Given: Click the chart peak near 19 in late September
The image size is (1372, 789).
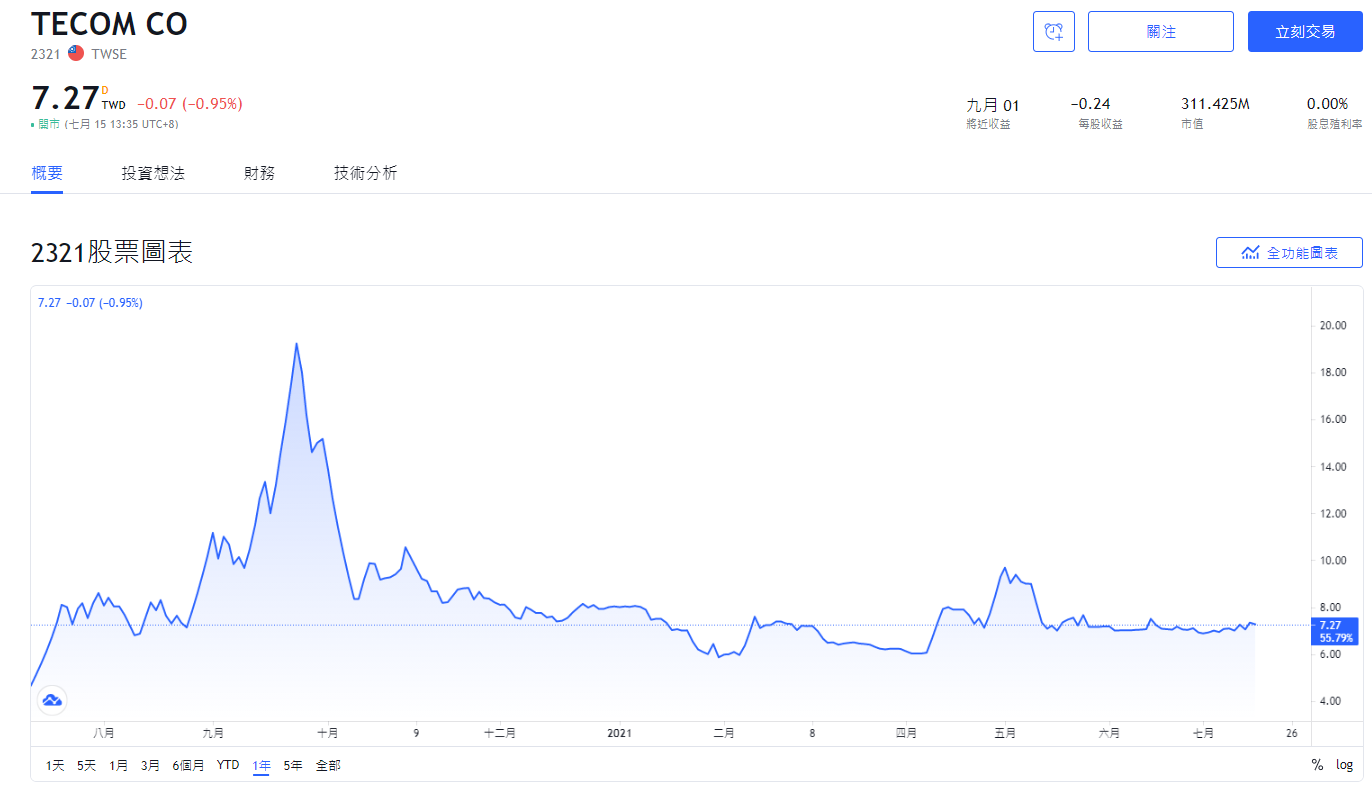Looking at the screenshot, I should 296,344.
